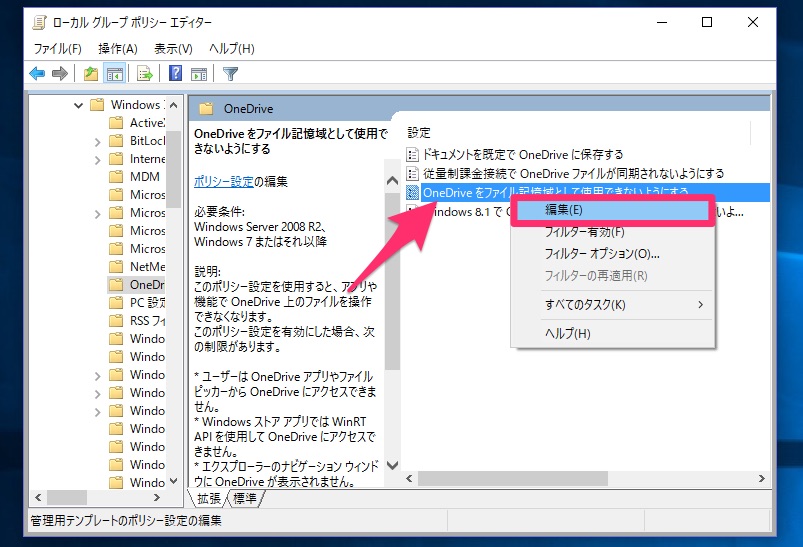The height and width of the screenshot is (547, 803).
Task: Click the OneDrive folder icon in header
Action: [x=206, y=109]
